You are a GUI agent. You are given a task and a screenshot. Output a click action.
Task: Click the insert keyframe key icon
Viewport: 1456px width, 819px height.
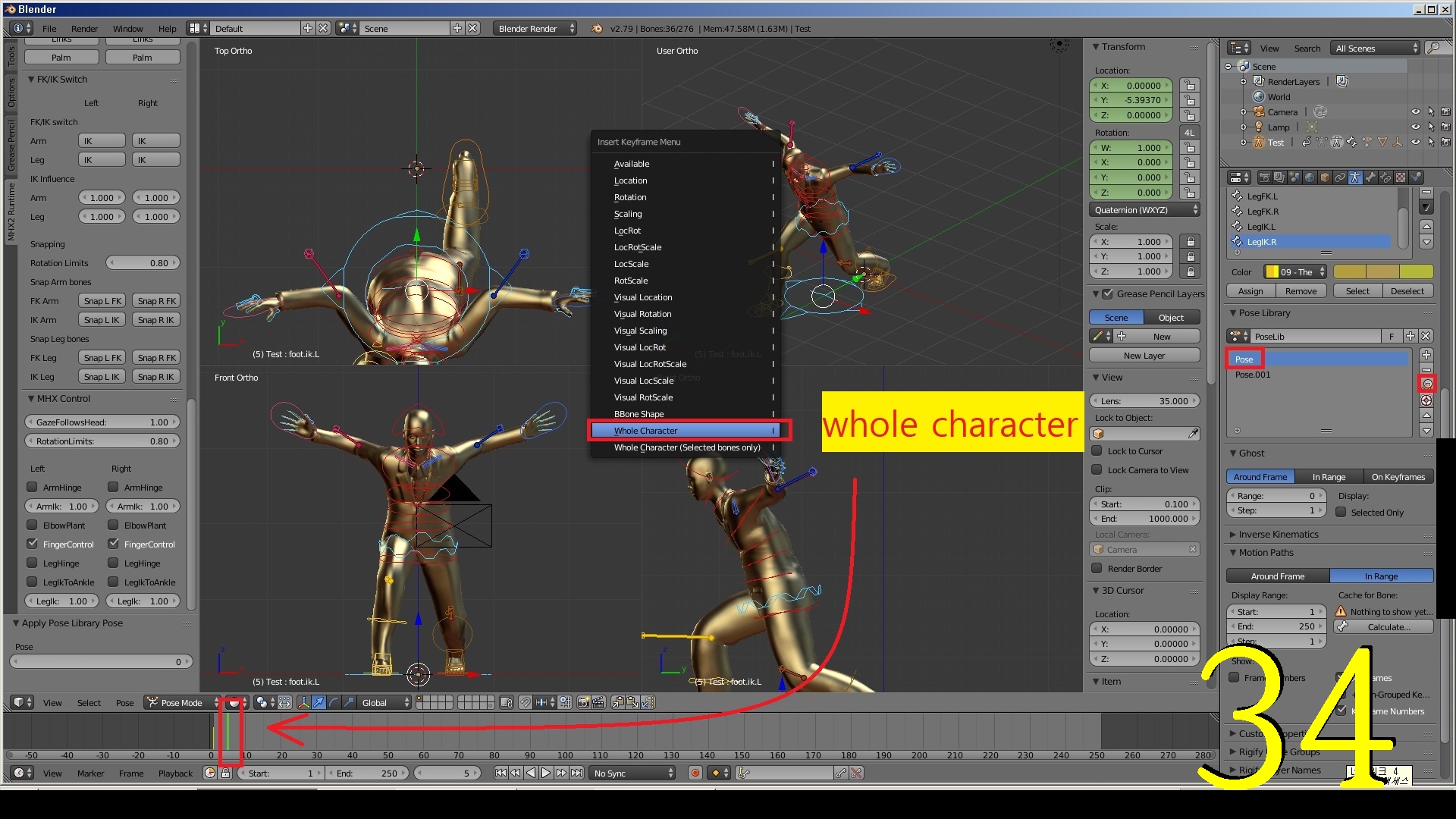[840, 773]
